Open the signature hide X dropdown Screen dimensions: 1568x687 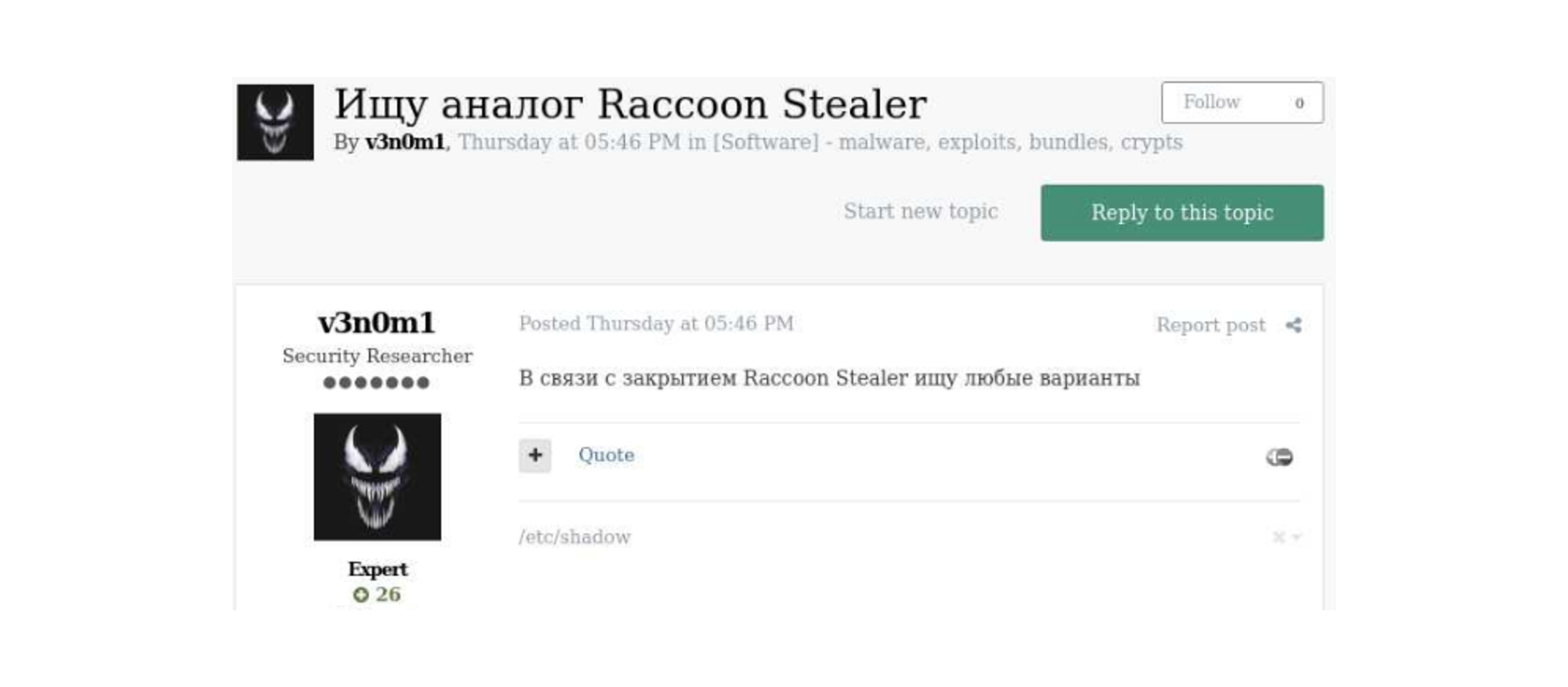click(1286, 537)
